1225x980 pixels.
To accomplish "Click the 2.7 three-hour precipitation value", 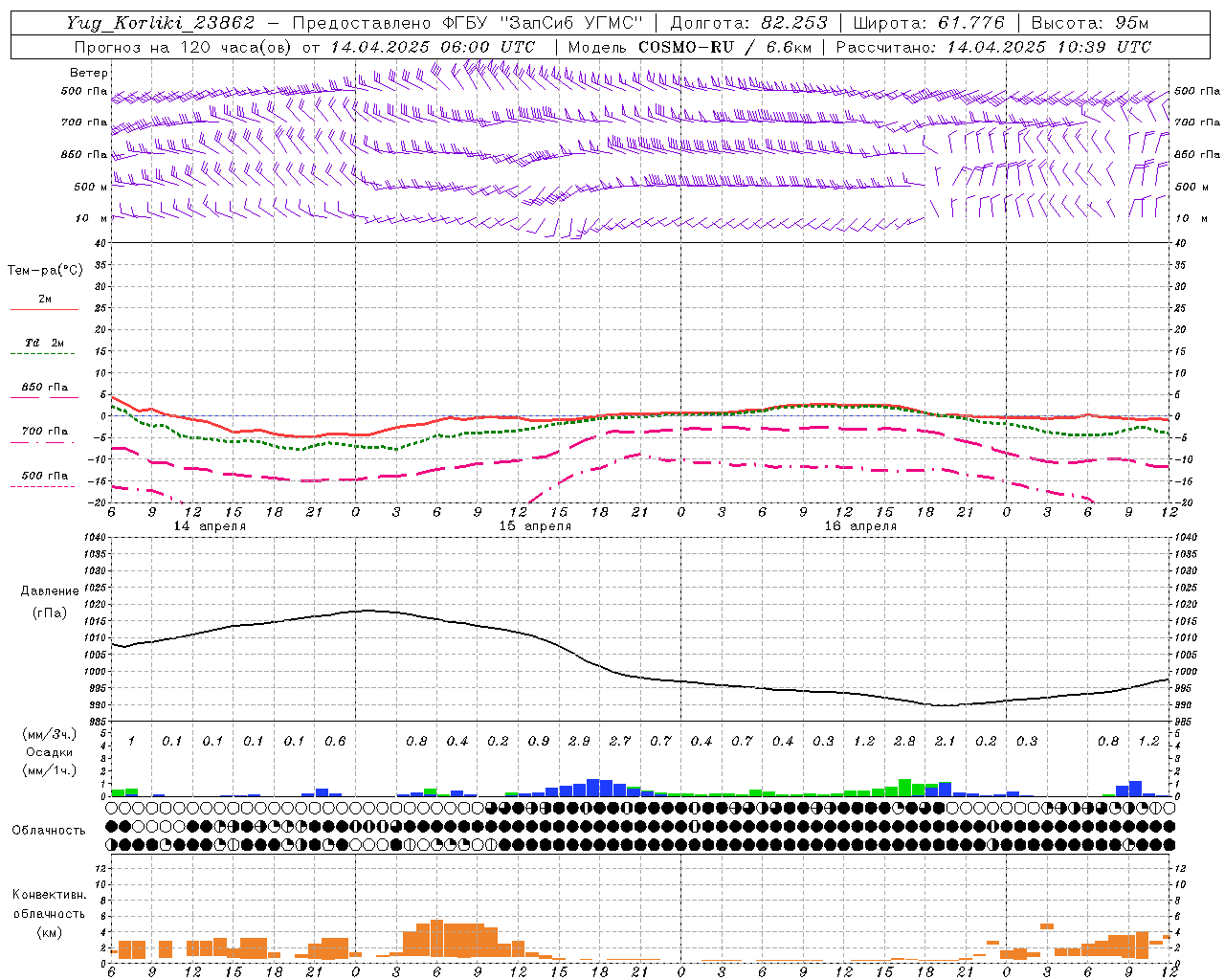I will [620, 742].
